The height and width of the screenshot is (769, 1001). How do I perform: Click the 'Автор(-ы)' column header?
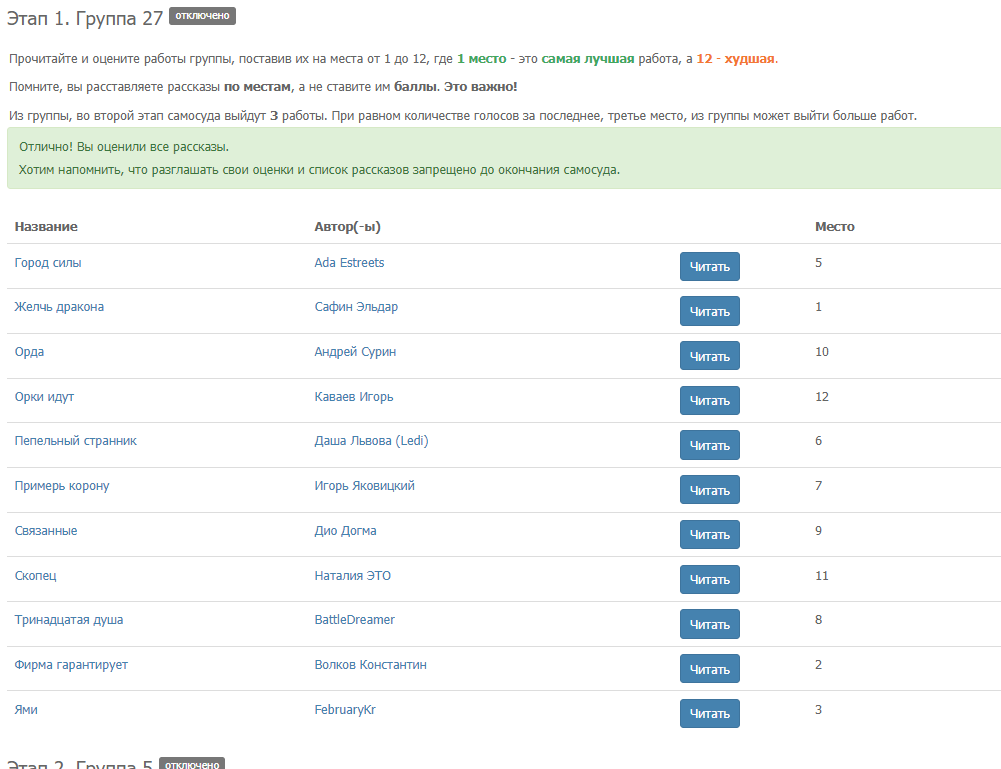[x=347, y=227]
